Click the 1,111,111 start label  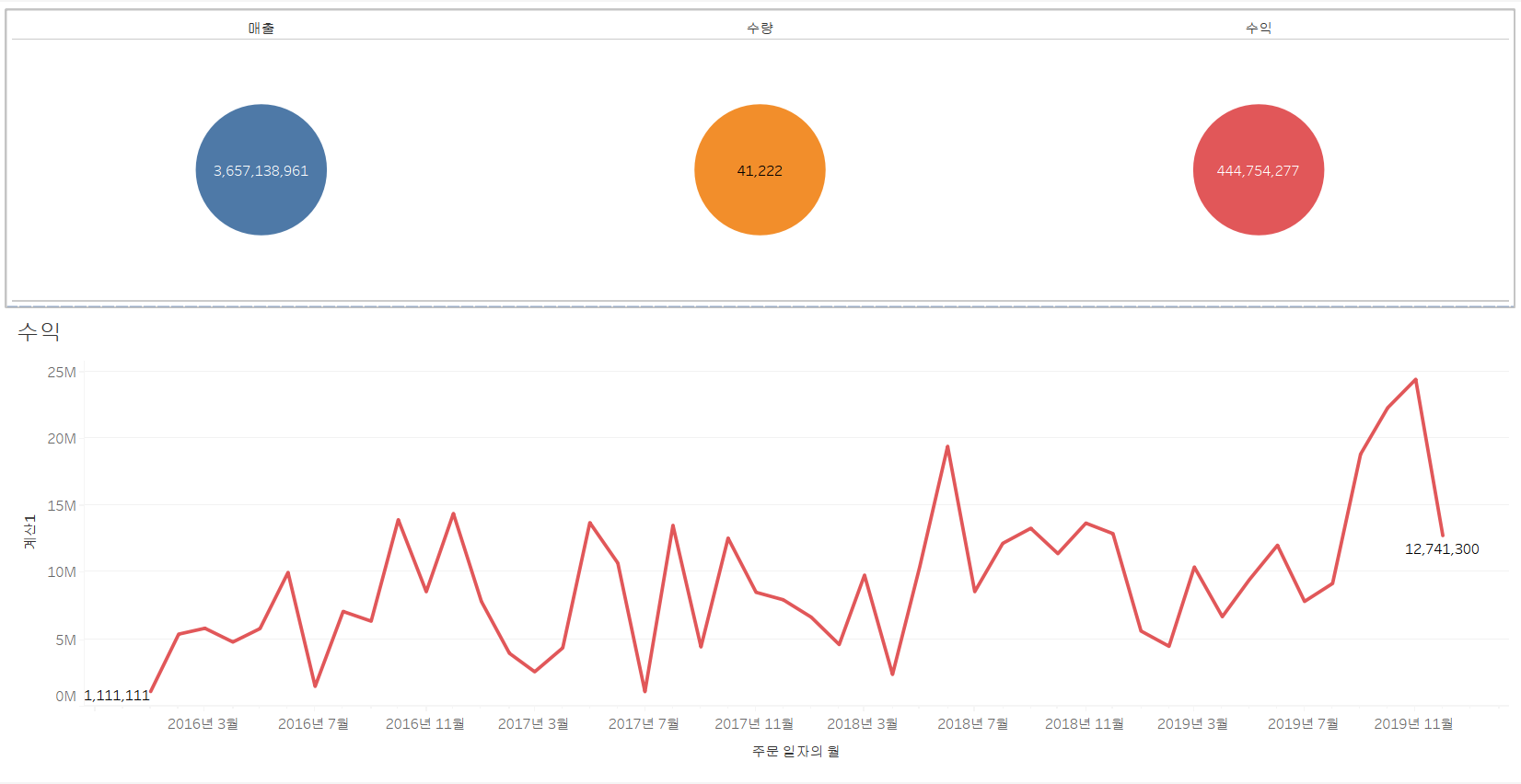click(117, 696)
